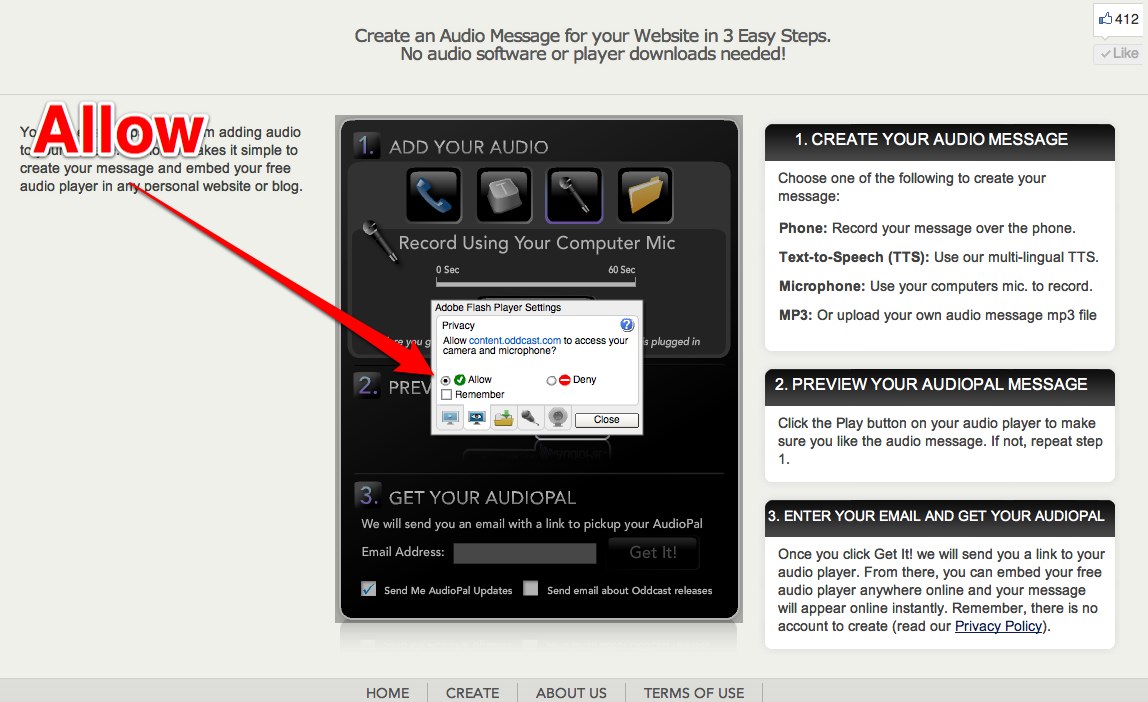This screenshot has height=702, width=1148.
Task: Open the microphone settings tab icon
Action: 532,420
